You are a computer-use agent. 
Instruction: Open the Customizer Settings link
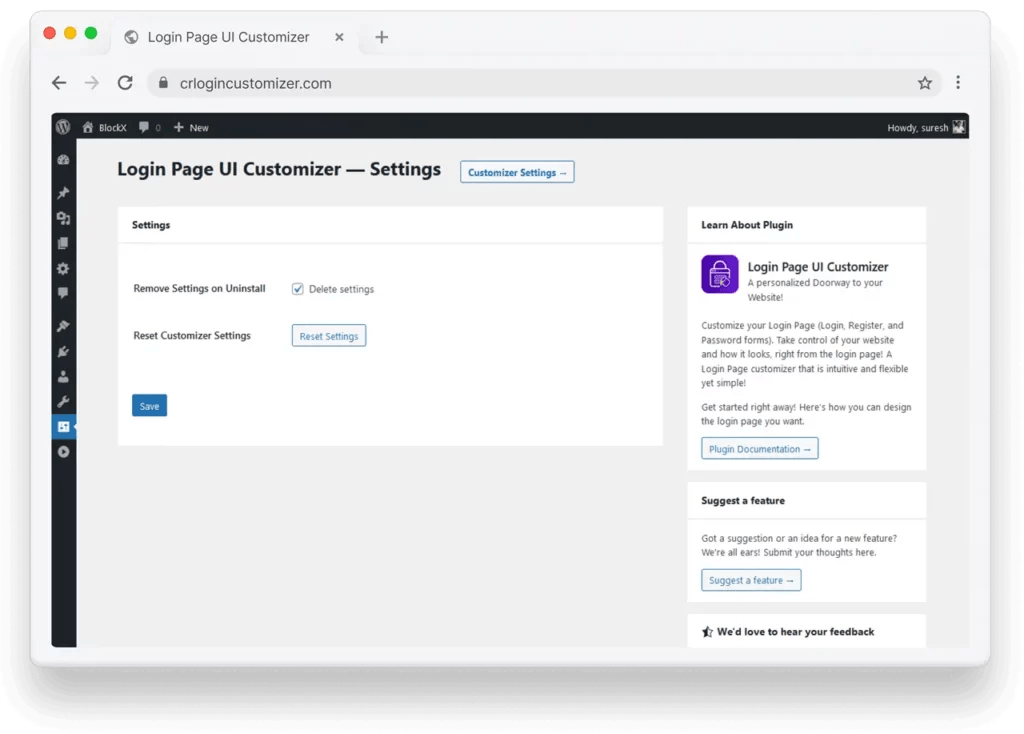point(516,171)
